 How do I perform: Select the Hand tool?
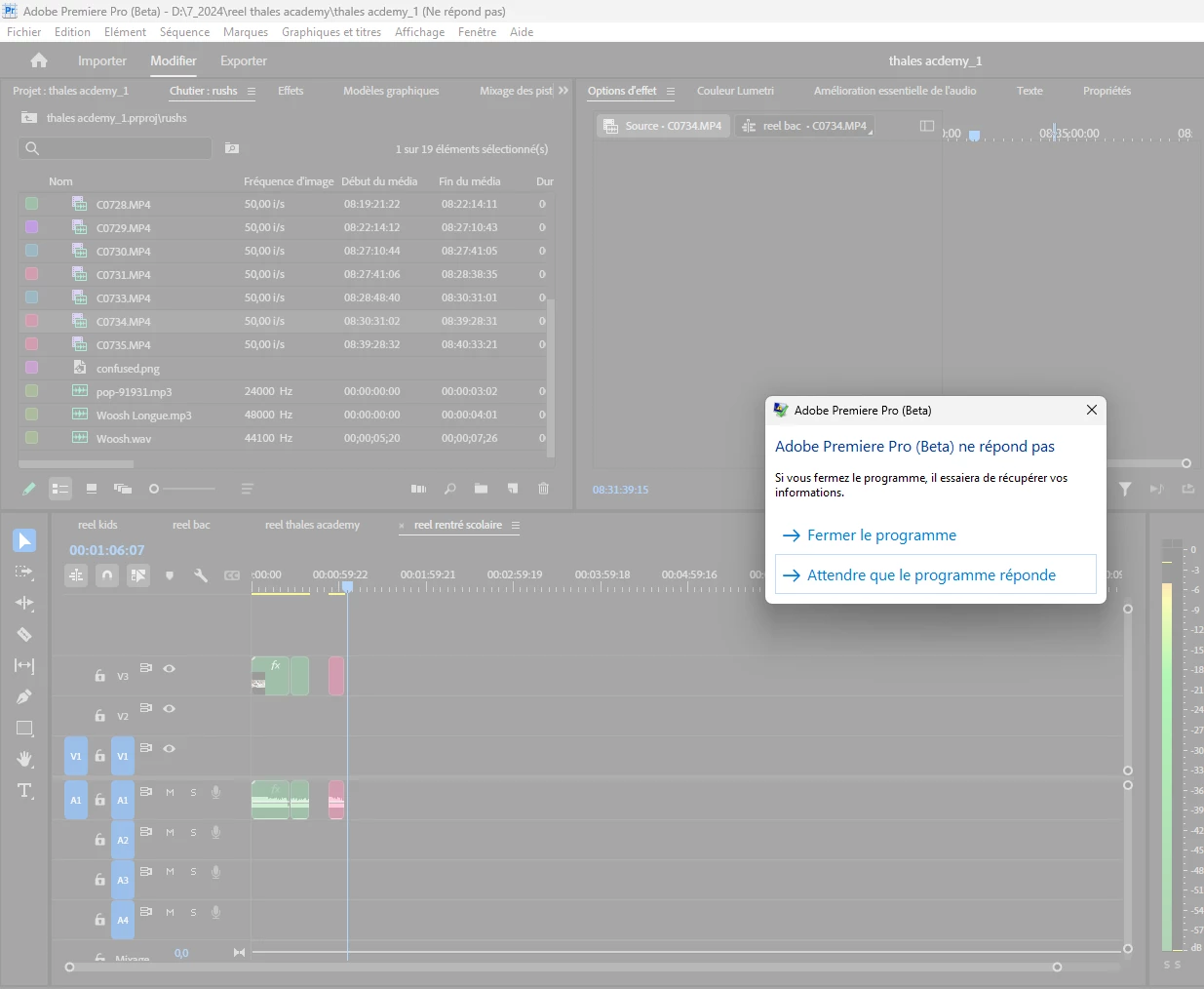click(x=24, y=759)
